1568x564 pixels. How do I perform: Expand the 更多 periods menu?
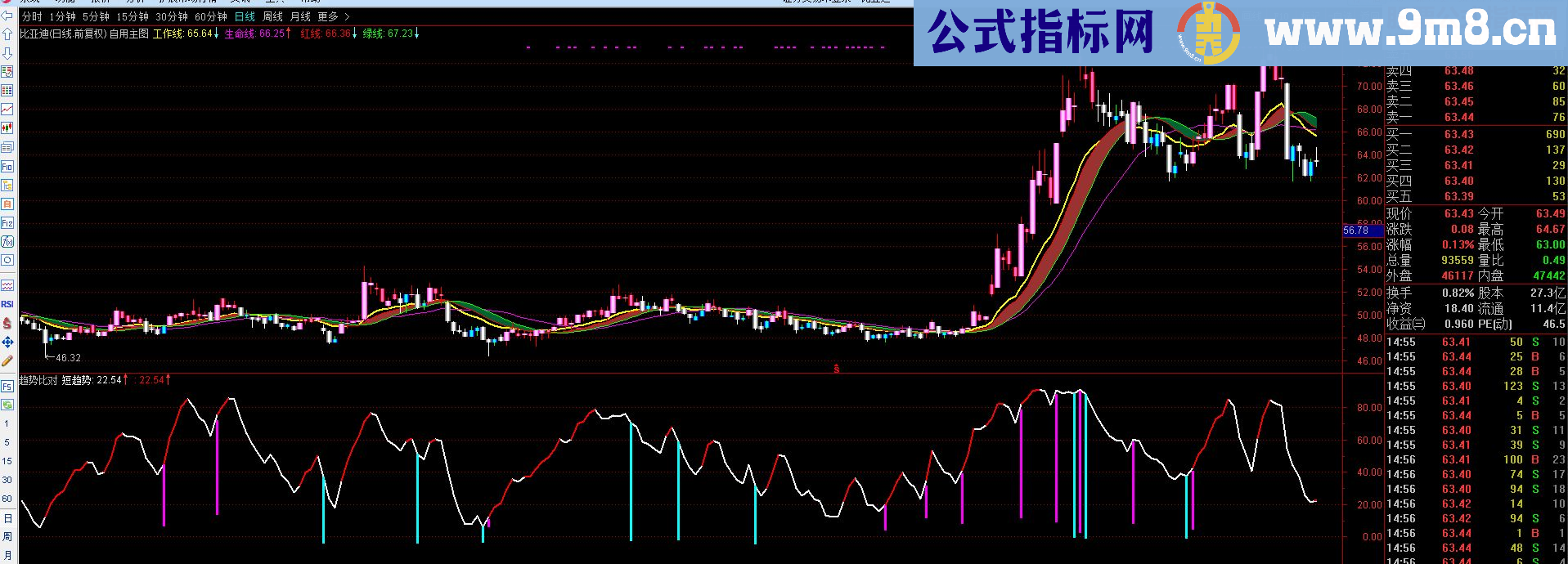(x=333, y=16)
